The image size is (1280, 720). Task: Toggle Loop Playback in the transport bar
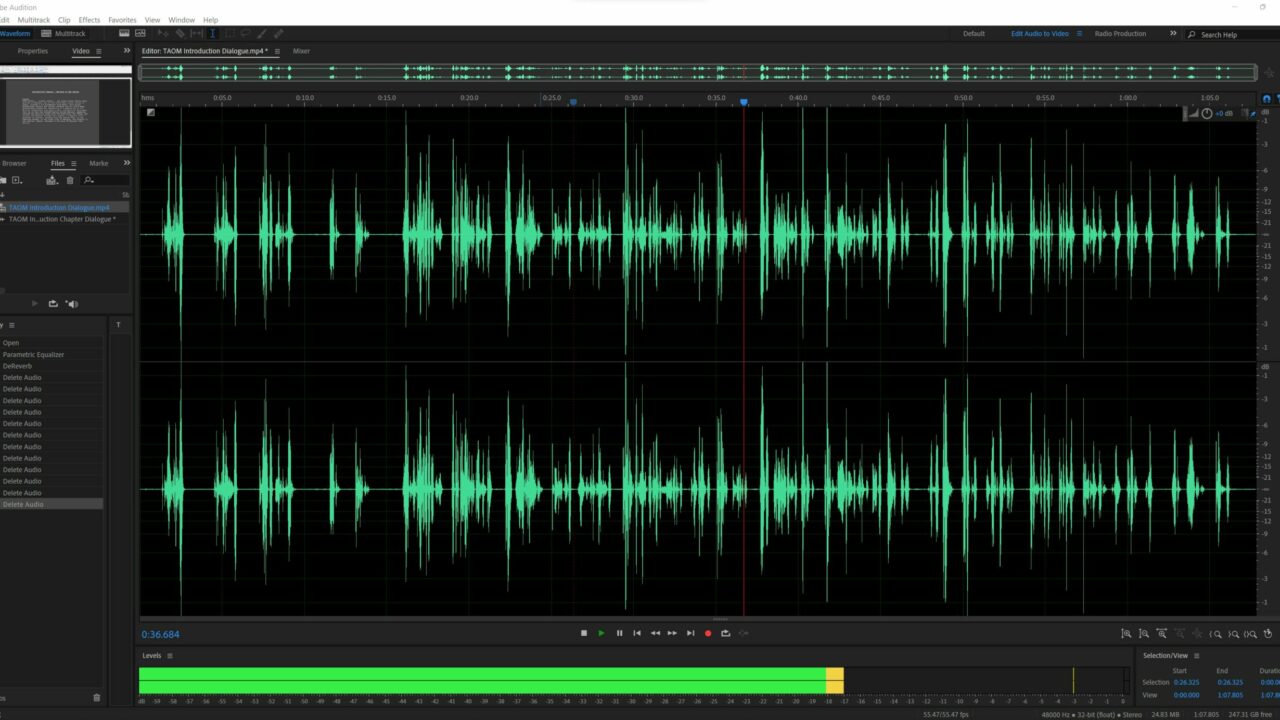tap(725, 633)
